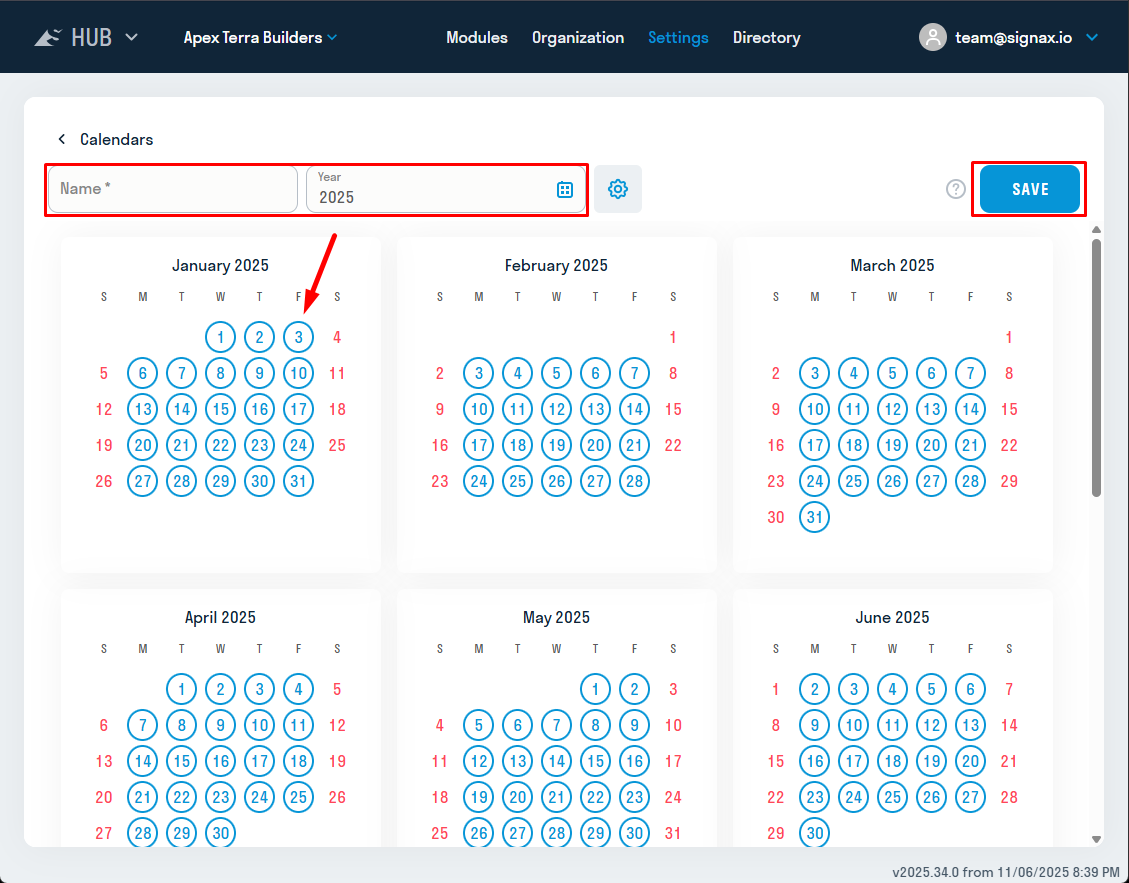The width and height of the screenshot is (1129, 883).
Task: Open the HUB dropdown chevron
Action: pos(131,37)
